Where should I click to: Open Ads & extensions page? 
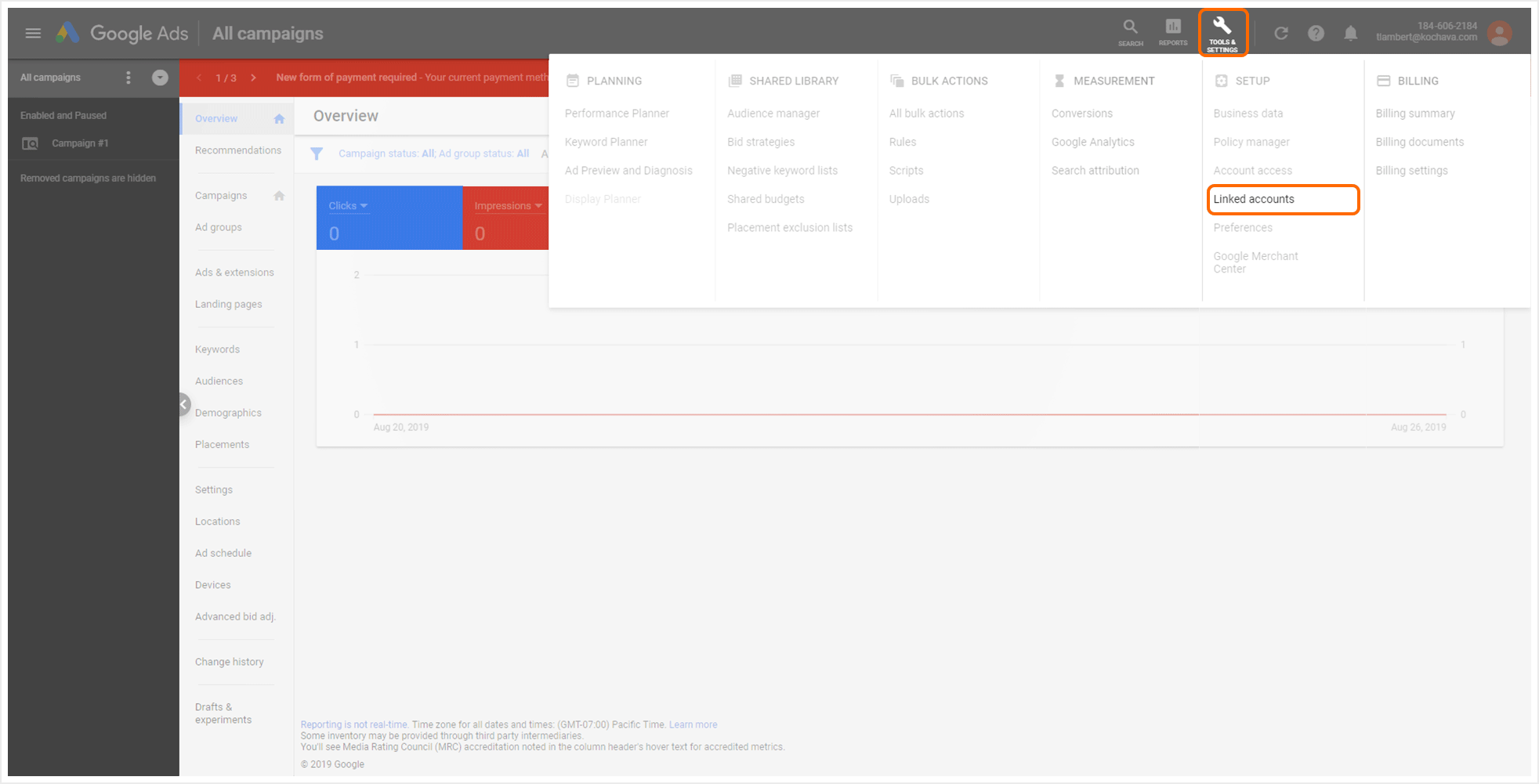point(234,273)
